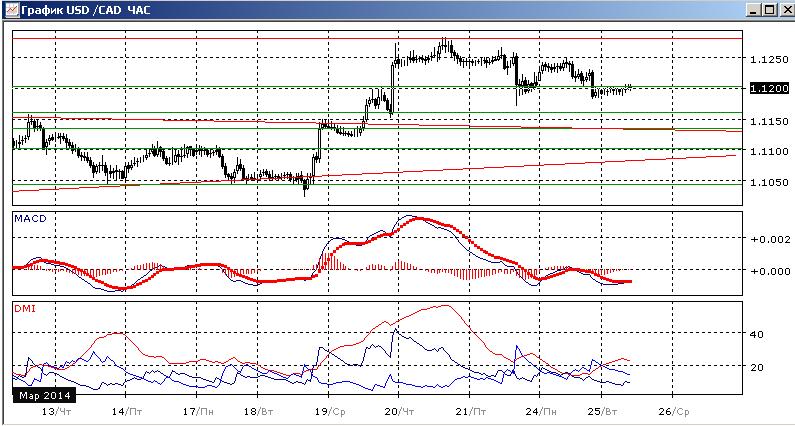Click the 19/Ср date label
The width and height of the screenshot is (795, 426).
coord(332,411)
